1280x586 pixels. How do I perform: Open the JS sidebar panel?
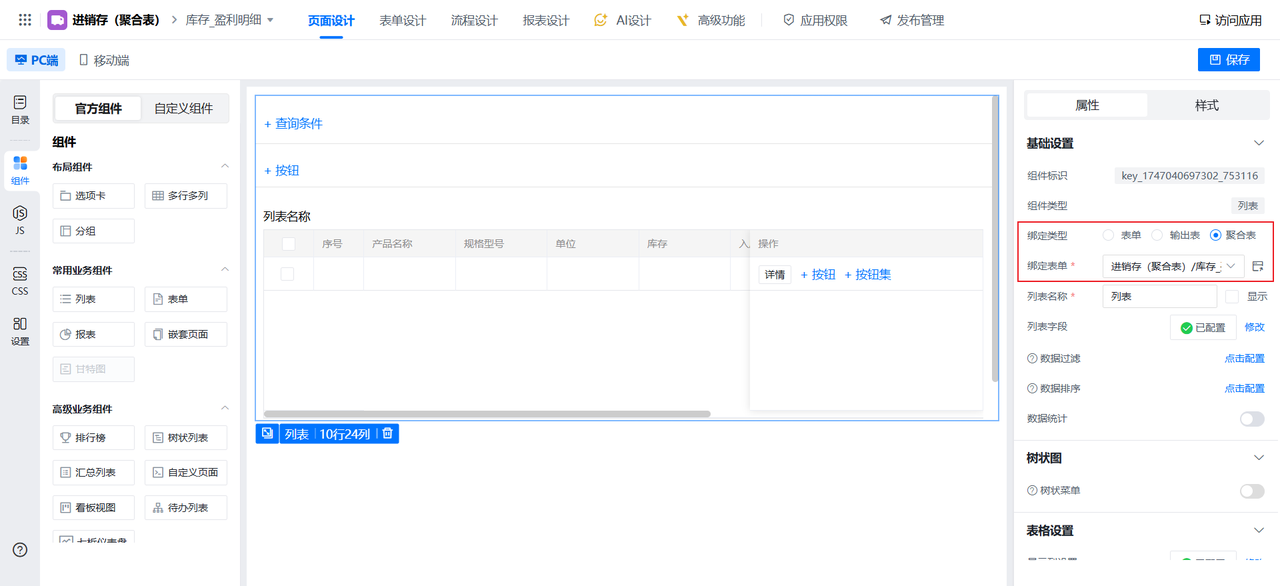pos(20,220)
